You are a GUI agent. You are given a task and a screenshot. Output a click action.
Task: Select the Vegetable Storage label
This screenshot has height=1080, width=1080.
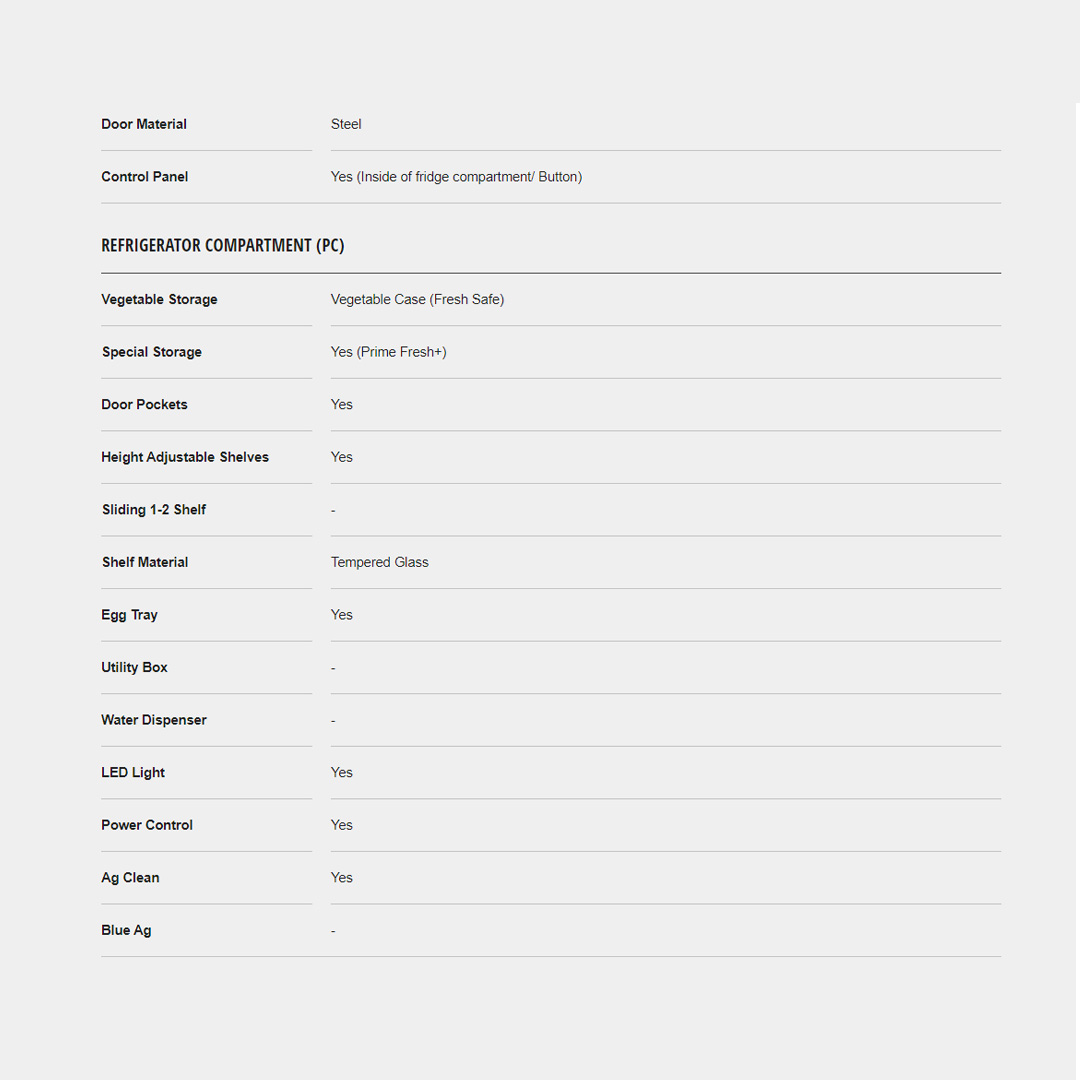pyautogui.click(x=159, y=299)
